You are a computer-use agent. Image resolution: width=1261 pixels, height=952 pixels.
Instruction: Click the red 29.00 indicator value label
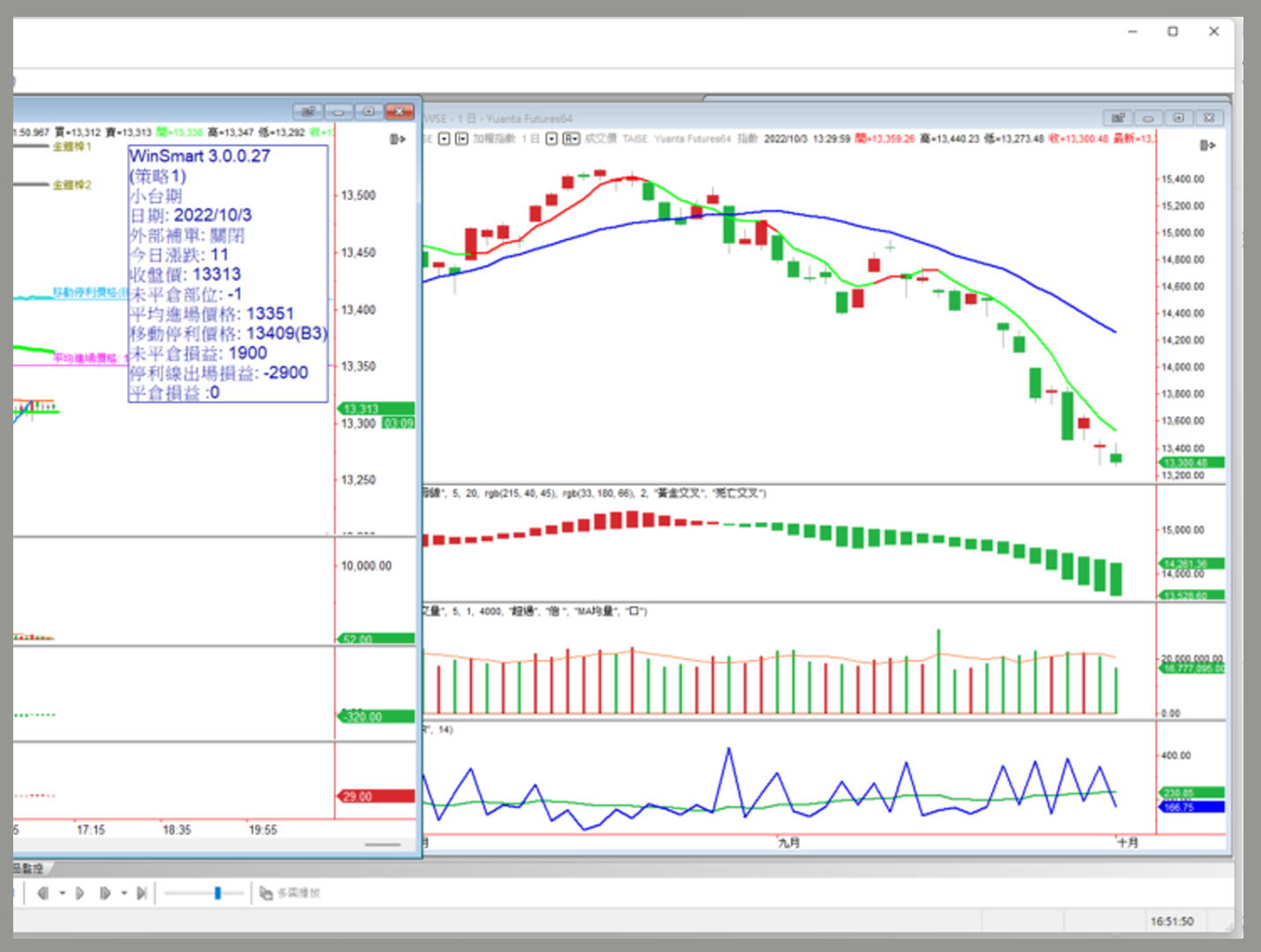click(377, 796)
